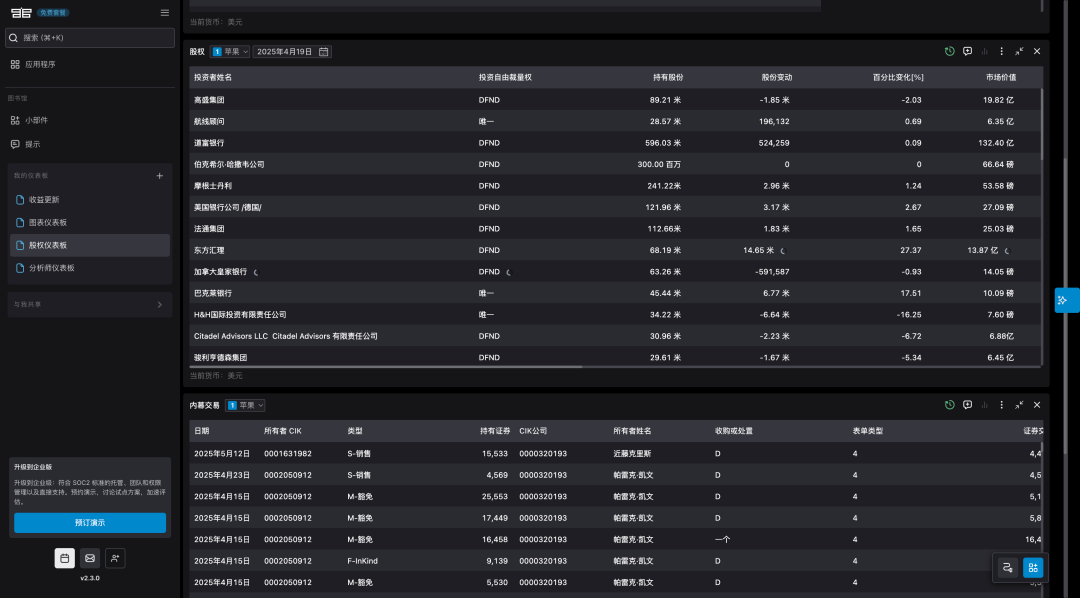Click the chat-plus icon in 内幕交易 widget header
Viewport: 1080px width, 598px height.
[x=968, y=405]
